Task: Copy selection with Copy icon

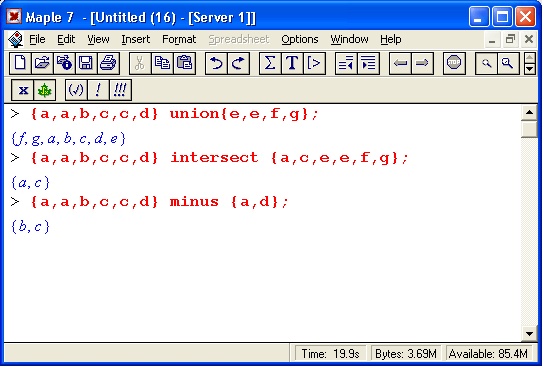Action: point(162,63)
